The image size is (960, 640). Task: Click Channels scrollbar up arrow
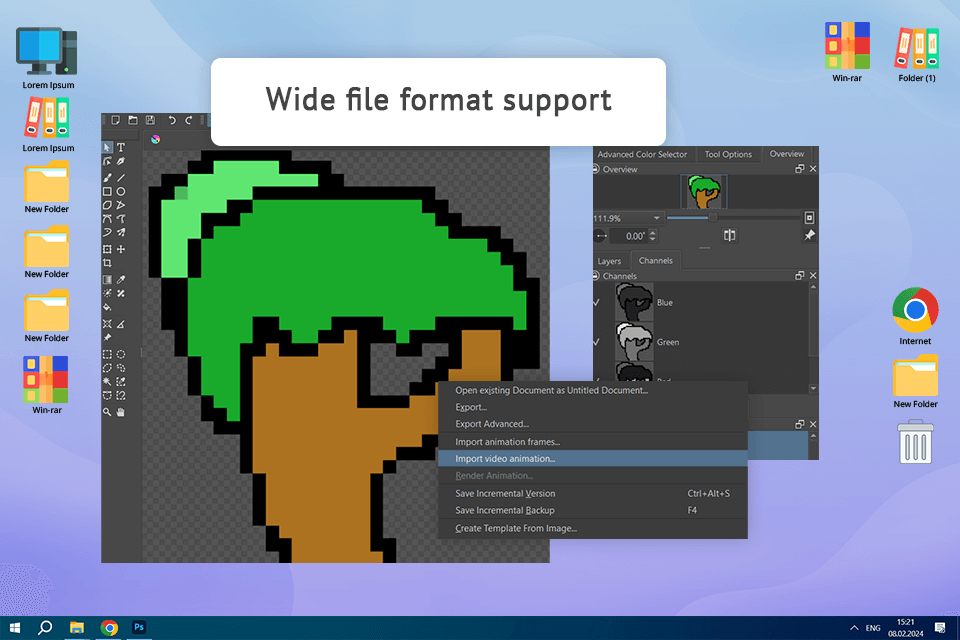pos(813,287)
